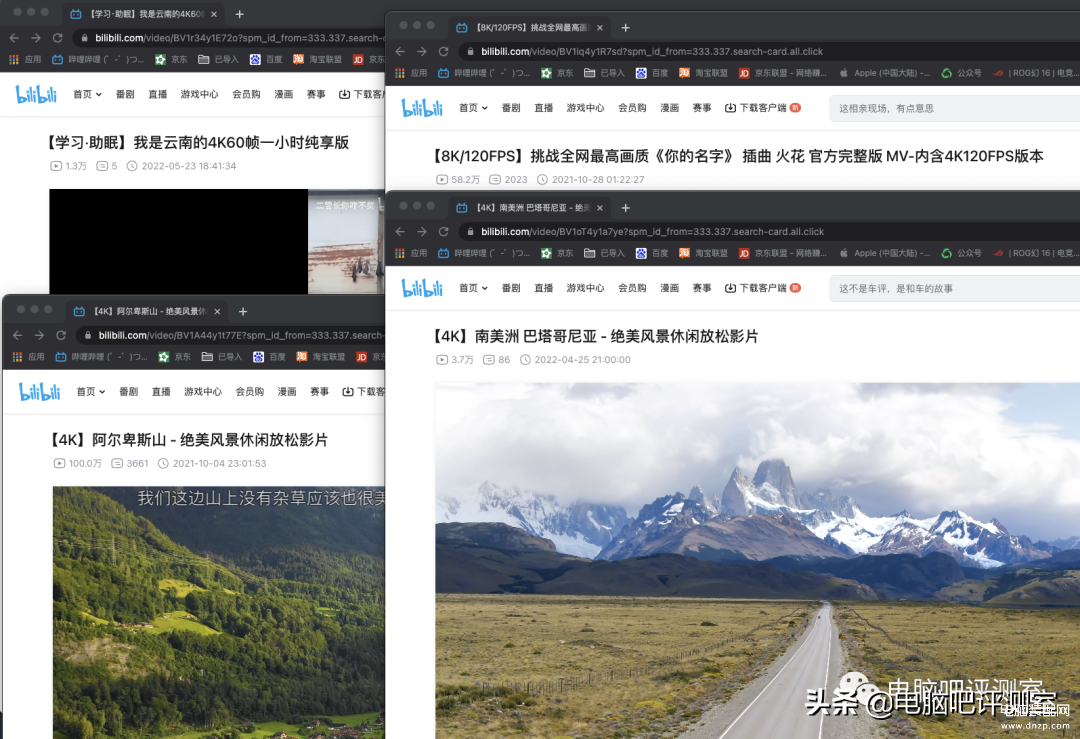Open 百度 bookmark in Patagonia window
This screenshot has width=1080, height=739.
pos(652,253)
